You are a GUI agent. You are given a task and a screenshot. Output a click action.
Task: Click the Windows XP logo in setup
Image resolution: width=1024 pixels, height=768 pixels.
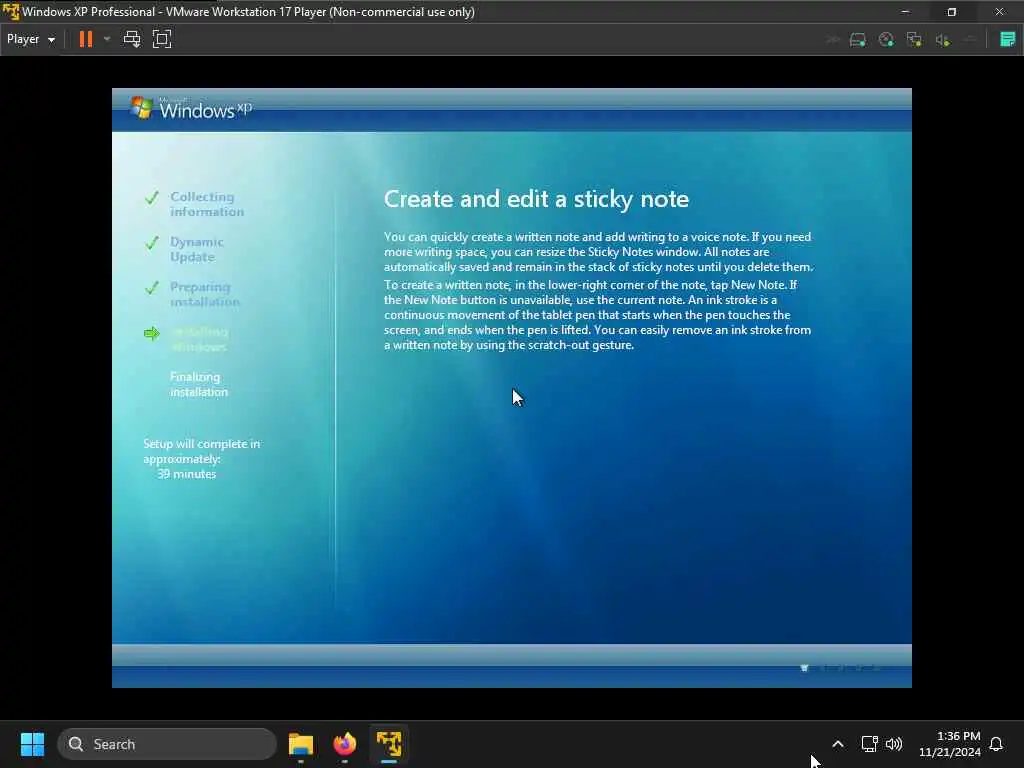pyautogui.click(x=191, y=108)
